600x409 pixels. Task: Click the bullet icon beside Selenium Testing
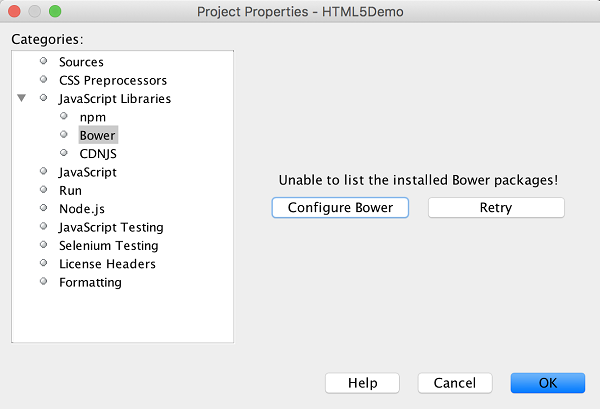click(x=44, y=245)
